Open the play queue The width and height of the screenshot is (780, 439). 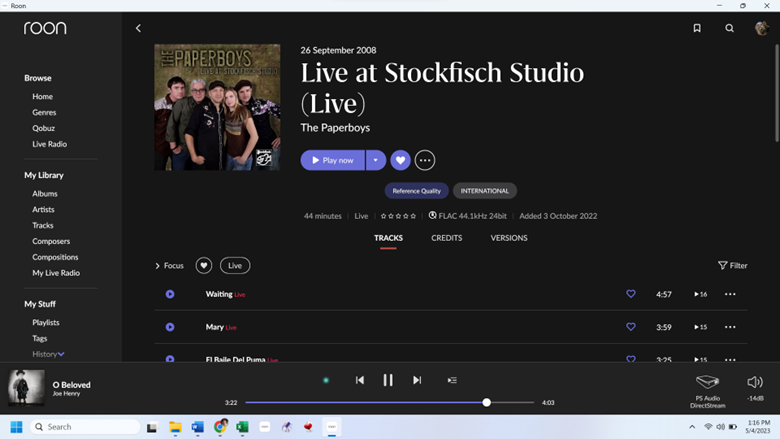[452, 380]
